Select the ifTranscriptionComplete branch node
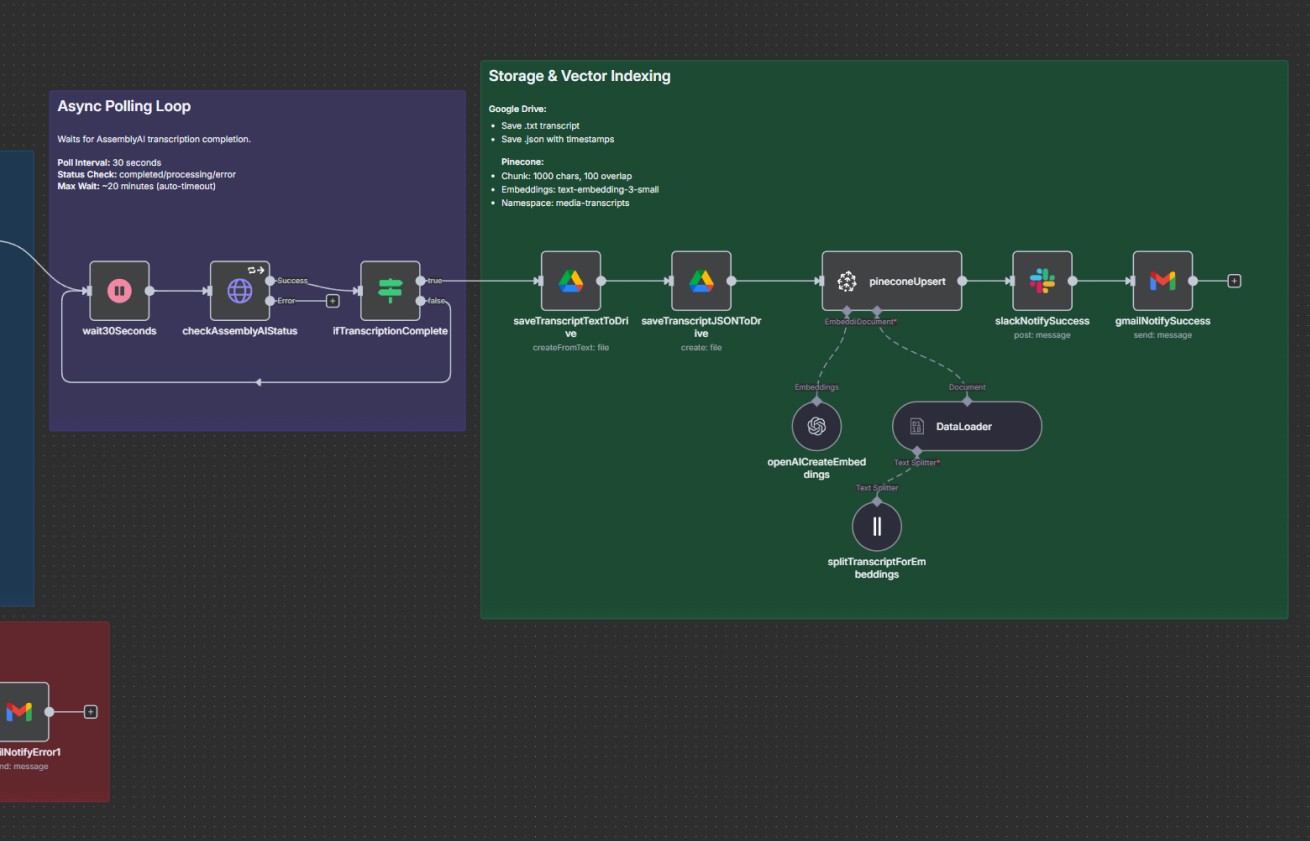Image resolution: width=1310 pixels, height=841 pixels. point(390,291)
